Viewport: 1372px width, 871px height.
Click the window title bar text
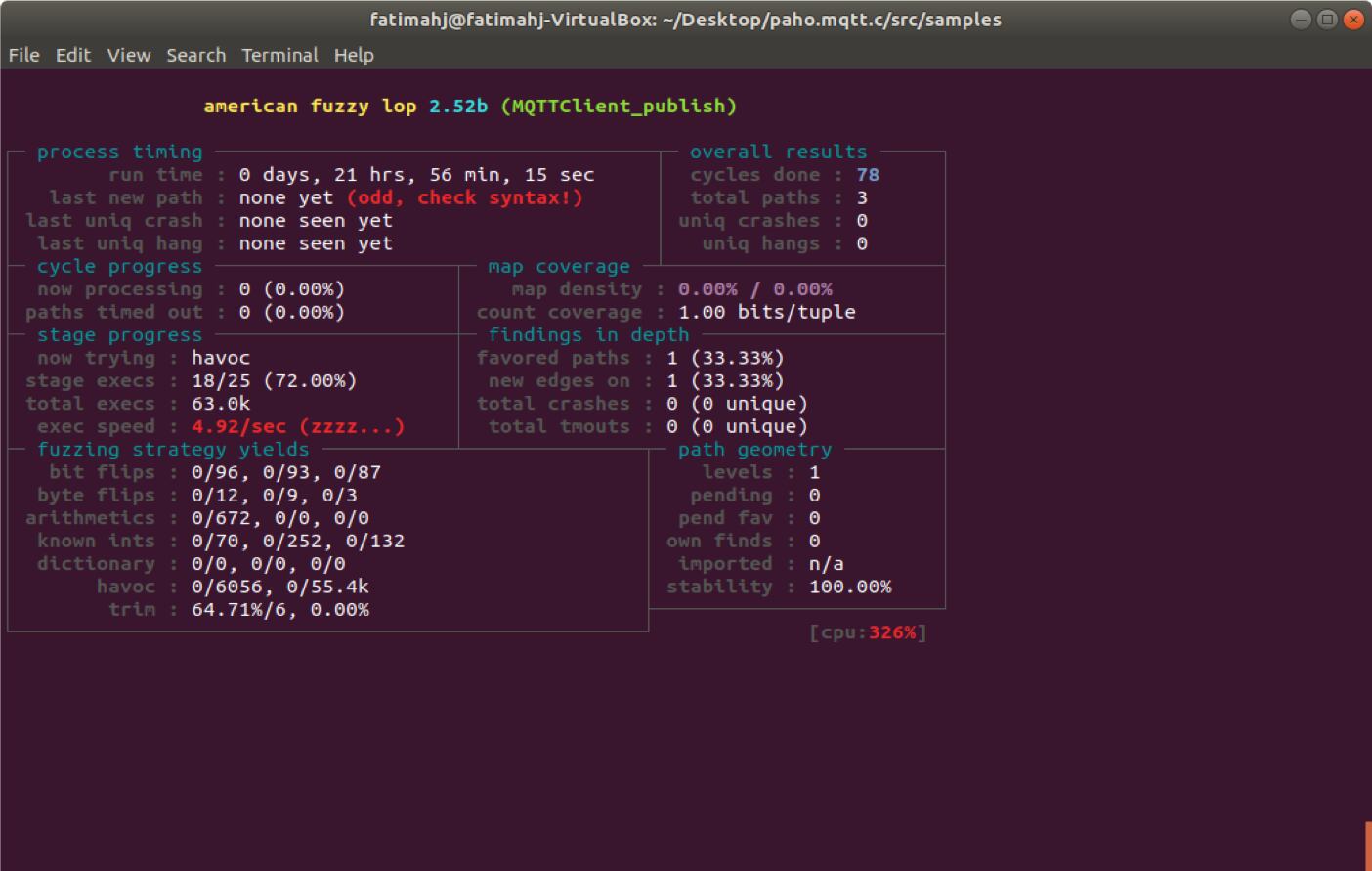685,20
